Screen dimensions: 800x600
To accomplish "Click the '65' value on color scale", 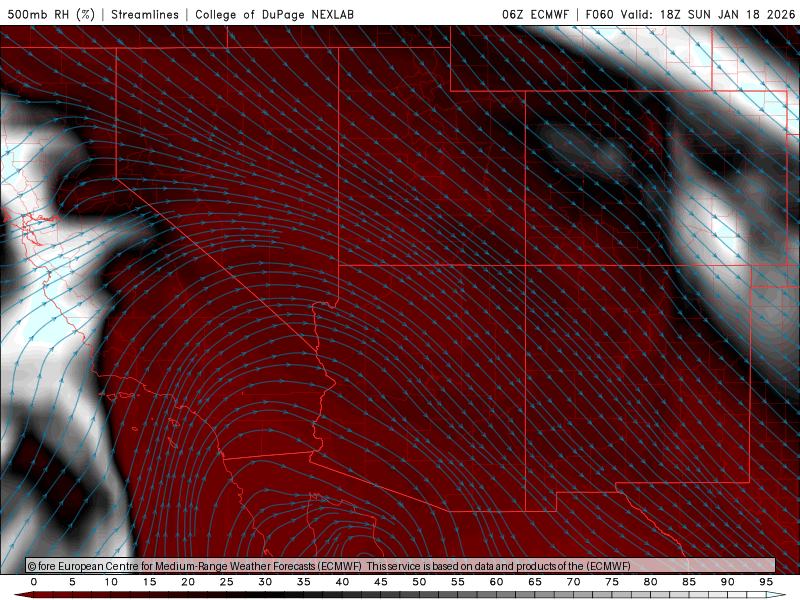I will click(535, 582).
